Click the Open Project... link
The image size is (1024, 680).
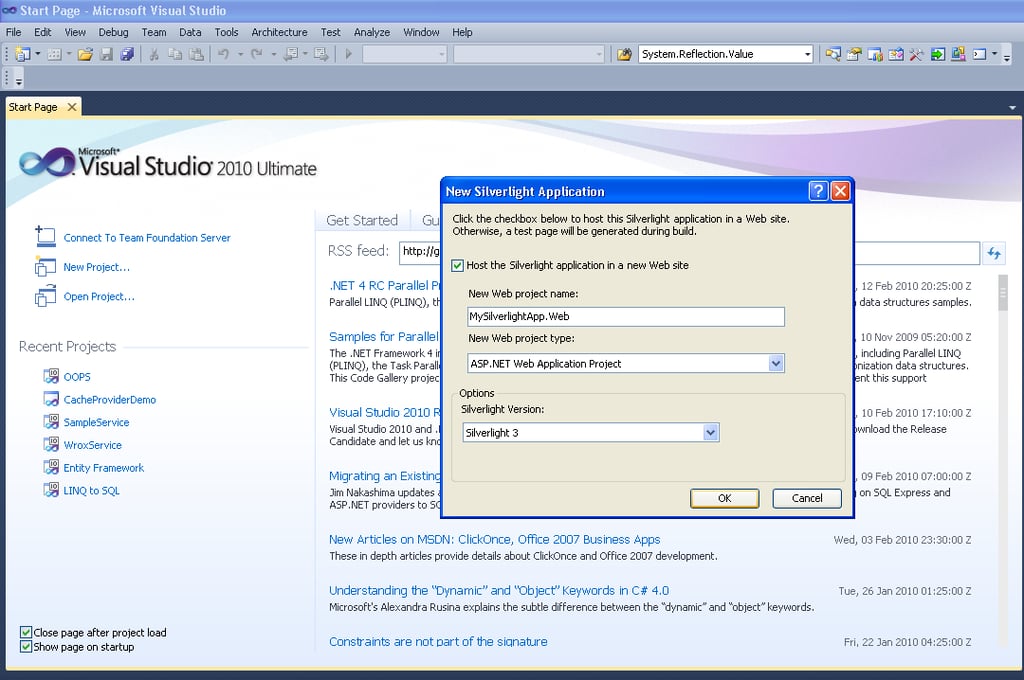[99, 297]
